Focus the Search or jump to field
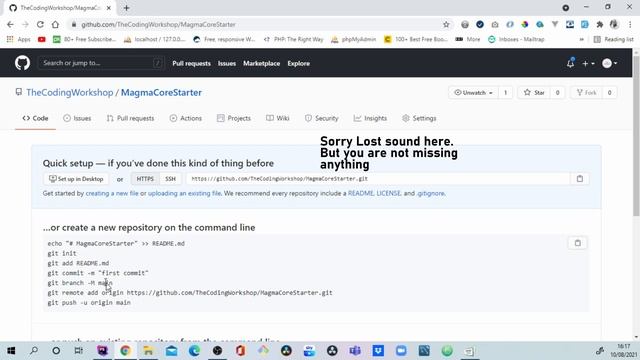This screenshot has width=640, height=360. (x=101, y=63)
